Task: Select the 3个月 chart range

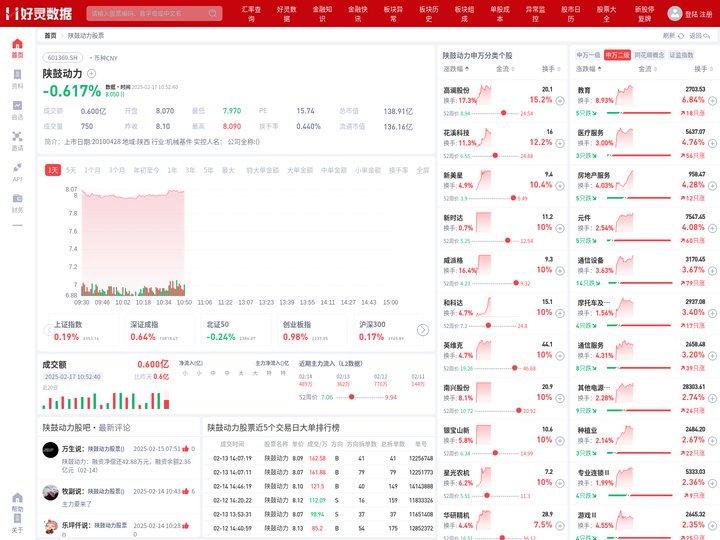Action: (x=117, y=170)
